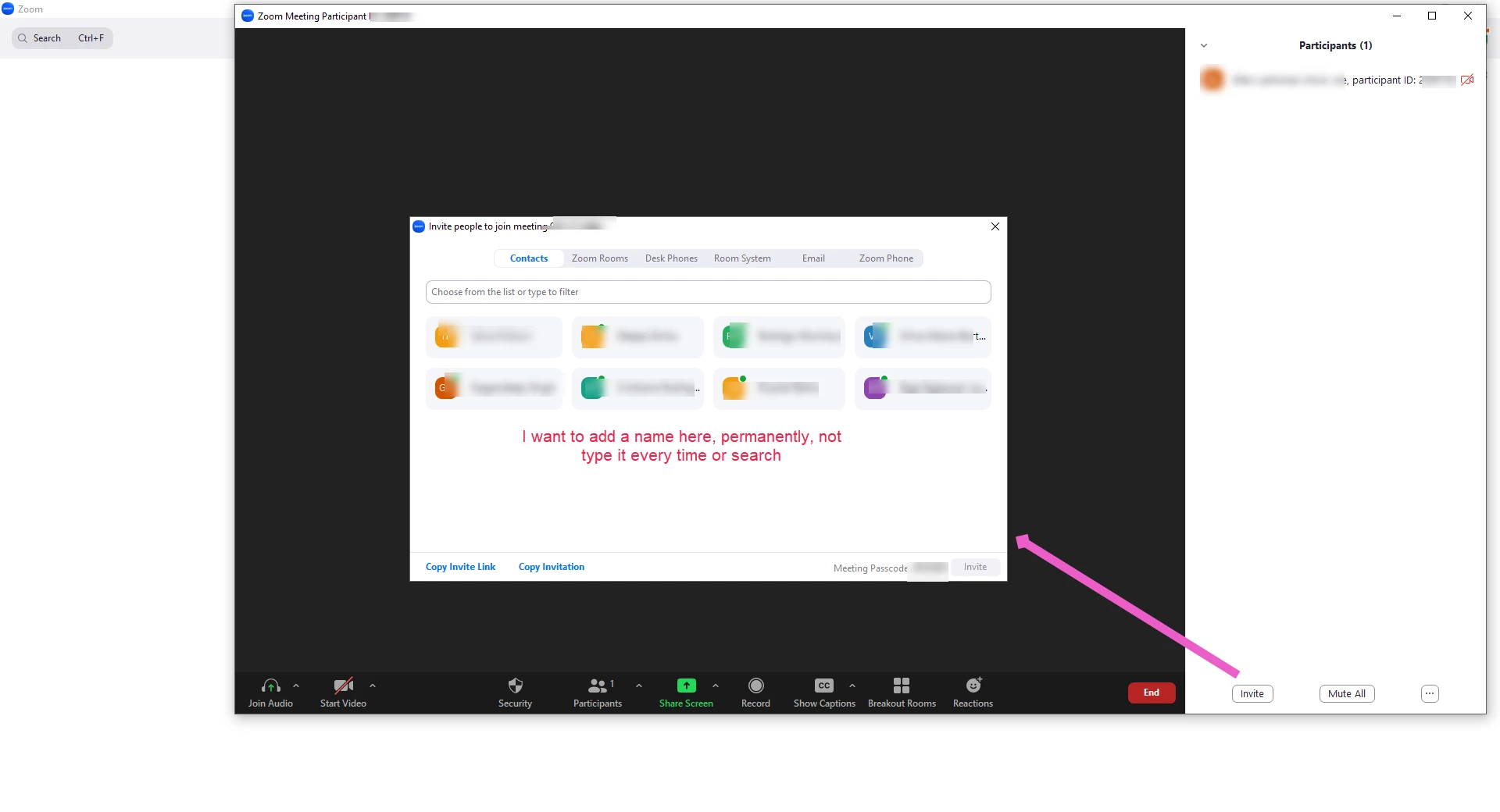Image resolution: width=1500 pixels, height=812 pixels.
Task: Open the more options ellipsis in Participants panel
Action: click(1430, 693)
